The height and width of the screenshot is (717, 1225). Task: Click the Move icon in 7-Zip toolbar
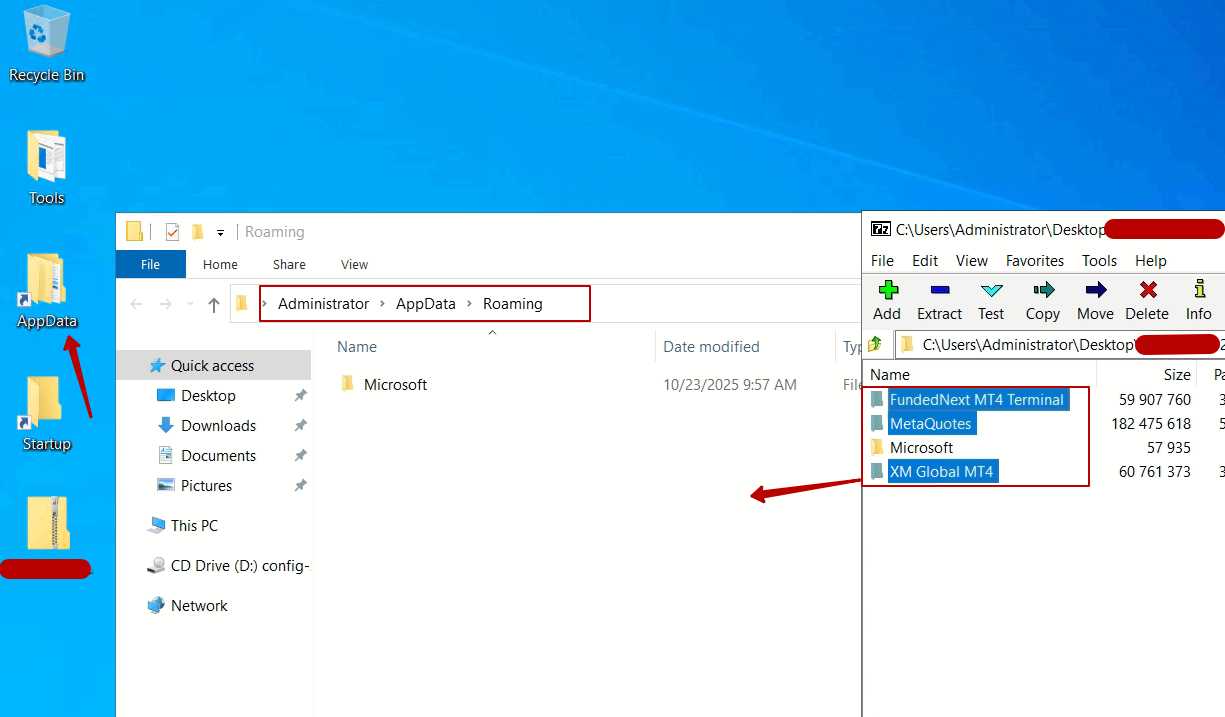(x=1095, y=300)
